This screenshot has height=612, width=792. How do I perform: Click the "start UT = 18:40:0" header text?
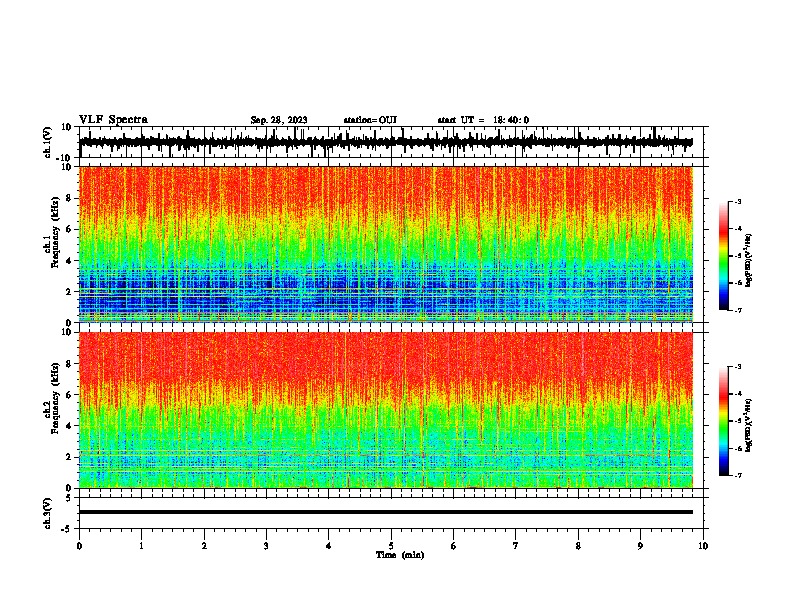483,120
